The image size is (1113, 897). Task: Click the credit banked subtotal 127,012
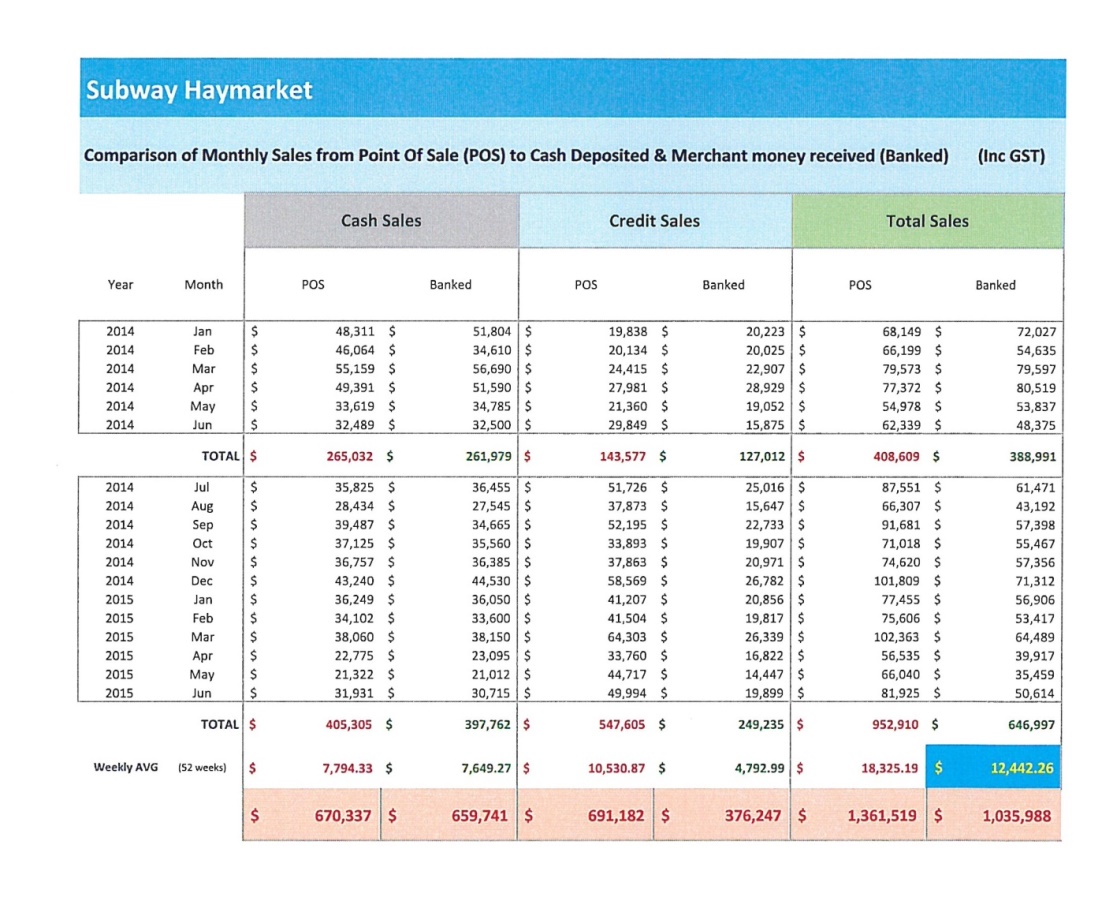762,456
